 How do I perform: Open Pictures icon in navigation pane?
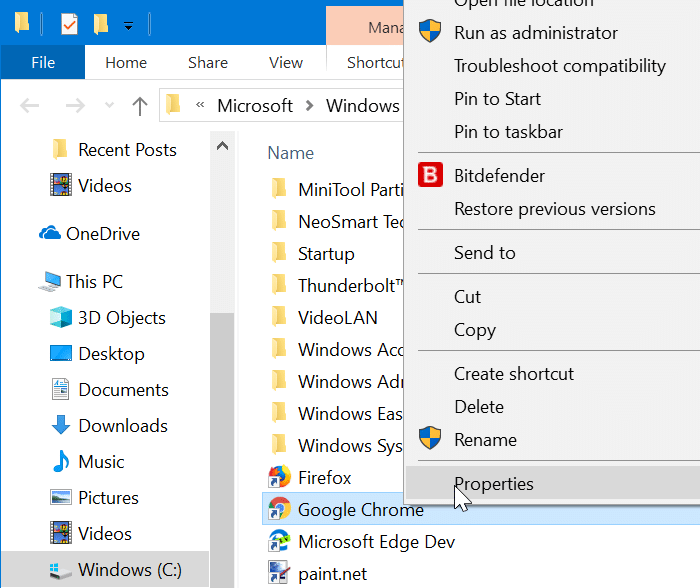pyautogui.click(x=61, y=497)
